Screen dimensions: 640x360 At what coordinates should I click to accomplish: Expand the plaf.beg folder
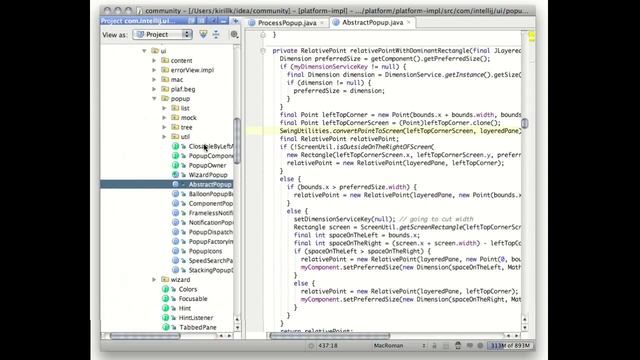154,89
